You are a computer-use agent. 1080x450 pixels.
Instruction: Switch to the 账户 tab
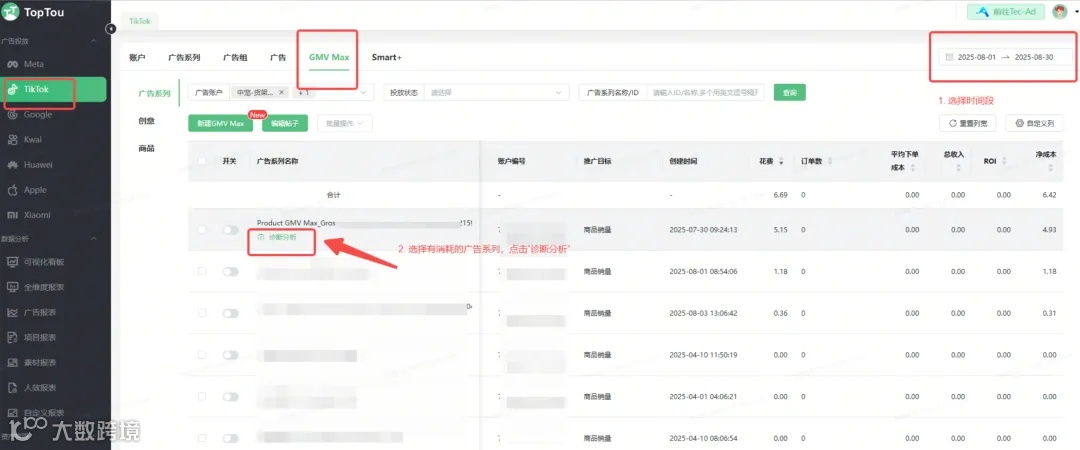click(x=137, y=57)
